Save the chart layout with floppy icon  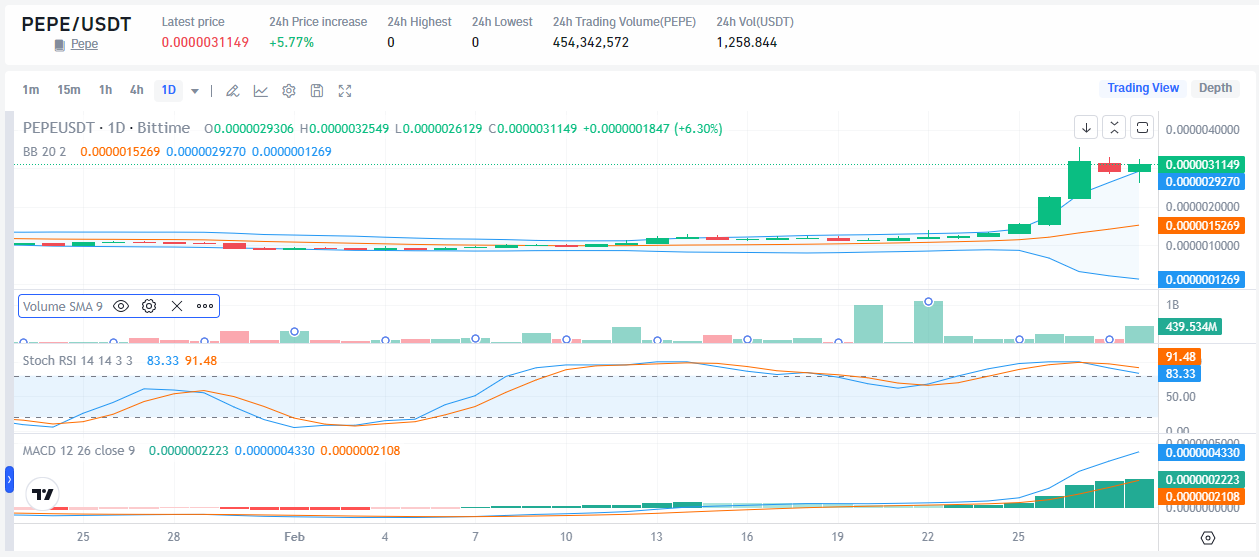[317, 91]
